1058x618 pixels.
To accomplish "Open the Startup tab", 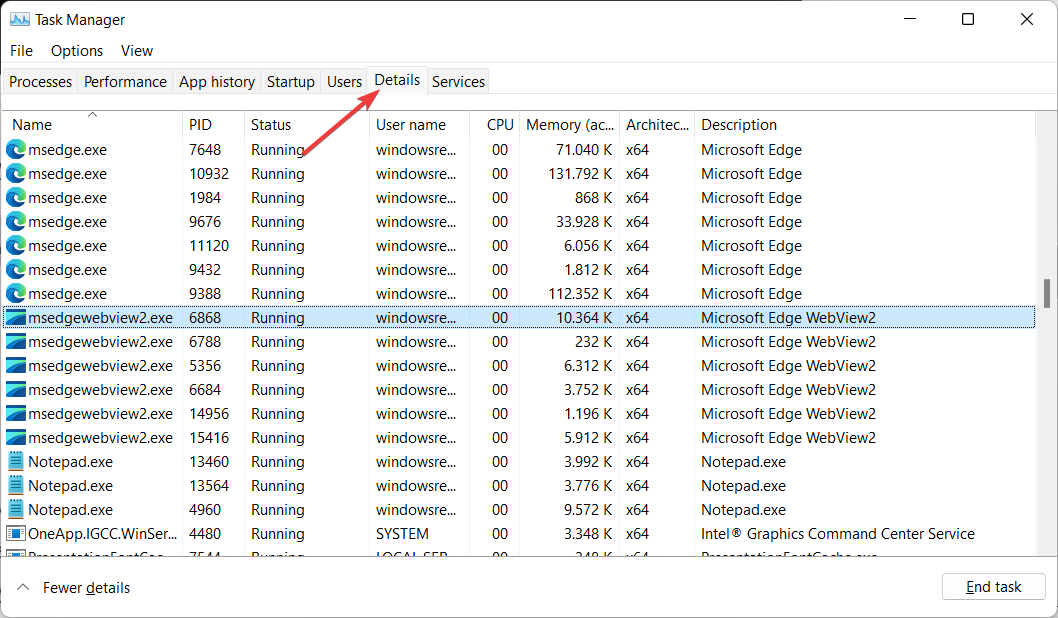I will (x=290, y=82).
